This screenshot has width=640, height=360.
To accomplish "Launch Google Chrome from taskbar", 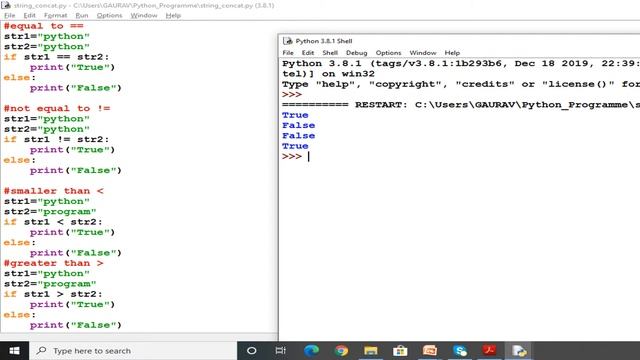I will pos(341,351).
